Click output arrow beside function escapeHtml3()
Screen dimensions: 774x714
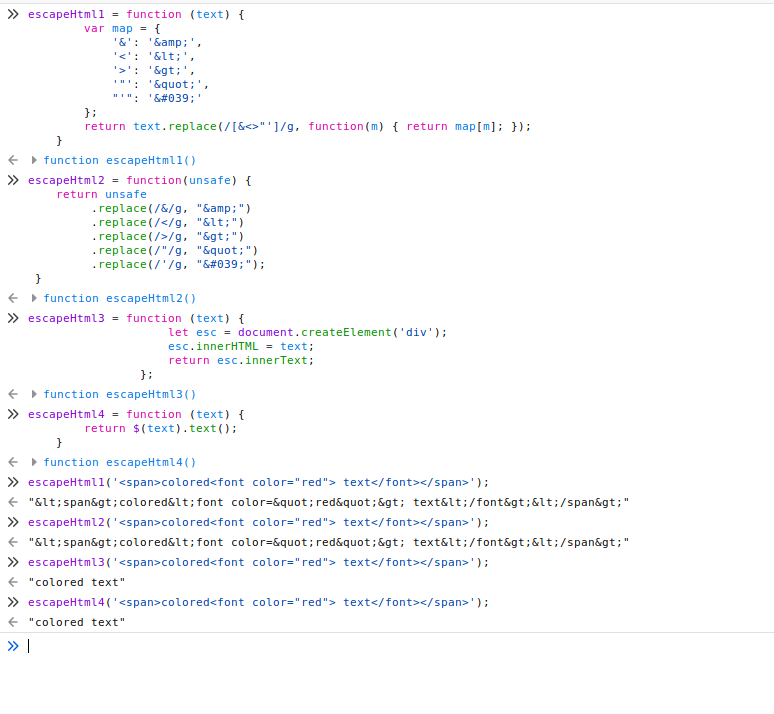(13, 394)
